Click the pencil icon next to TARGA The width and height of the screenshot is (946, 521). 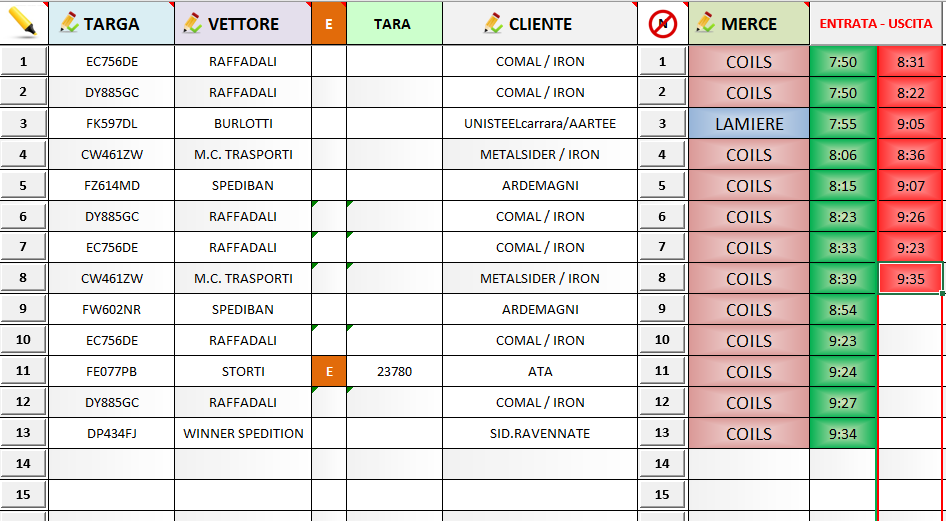click(x=69, y=23)
